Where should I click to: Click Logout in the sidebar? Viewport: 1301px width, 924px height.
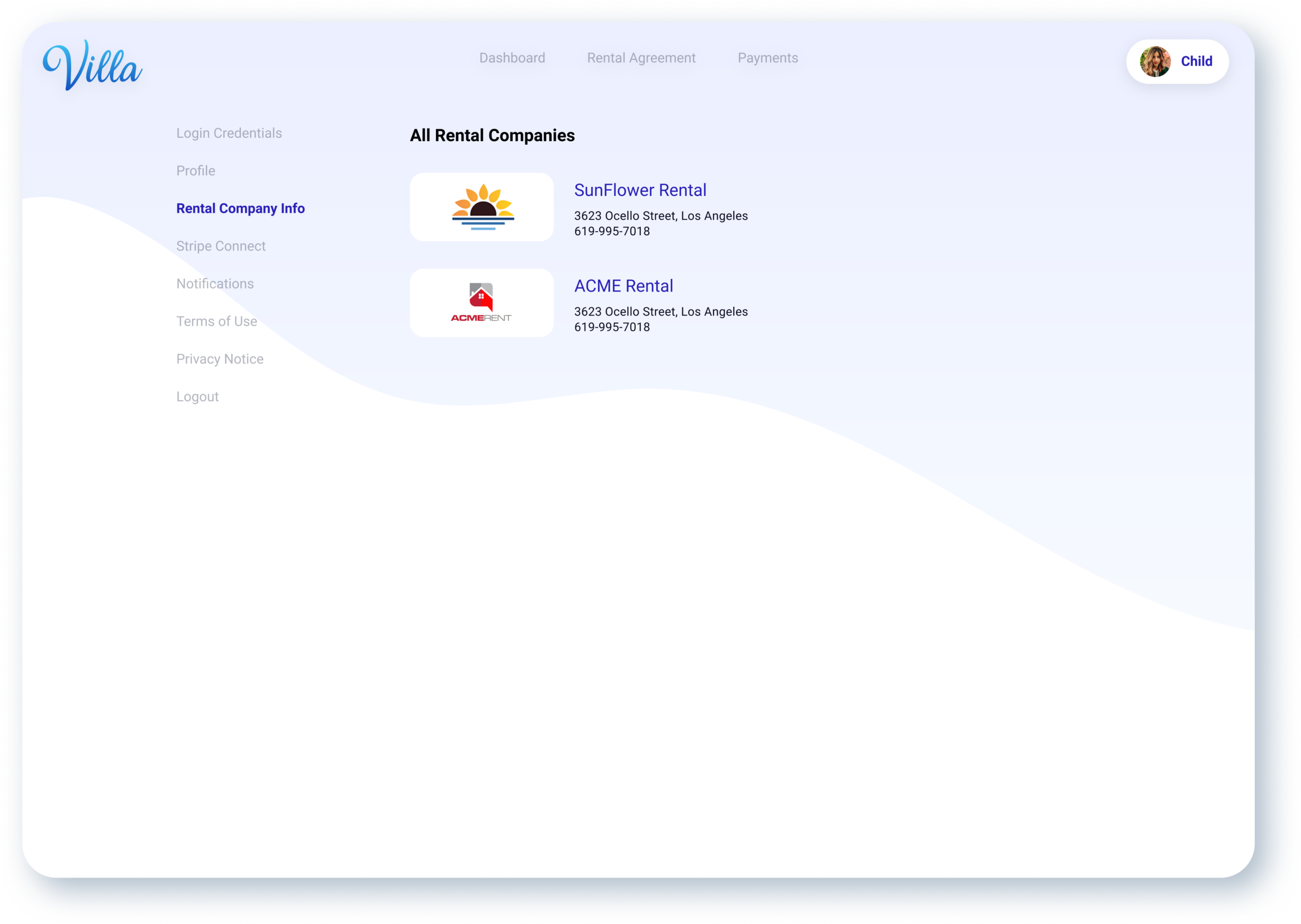point(197,397)
